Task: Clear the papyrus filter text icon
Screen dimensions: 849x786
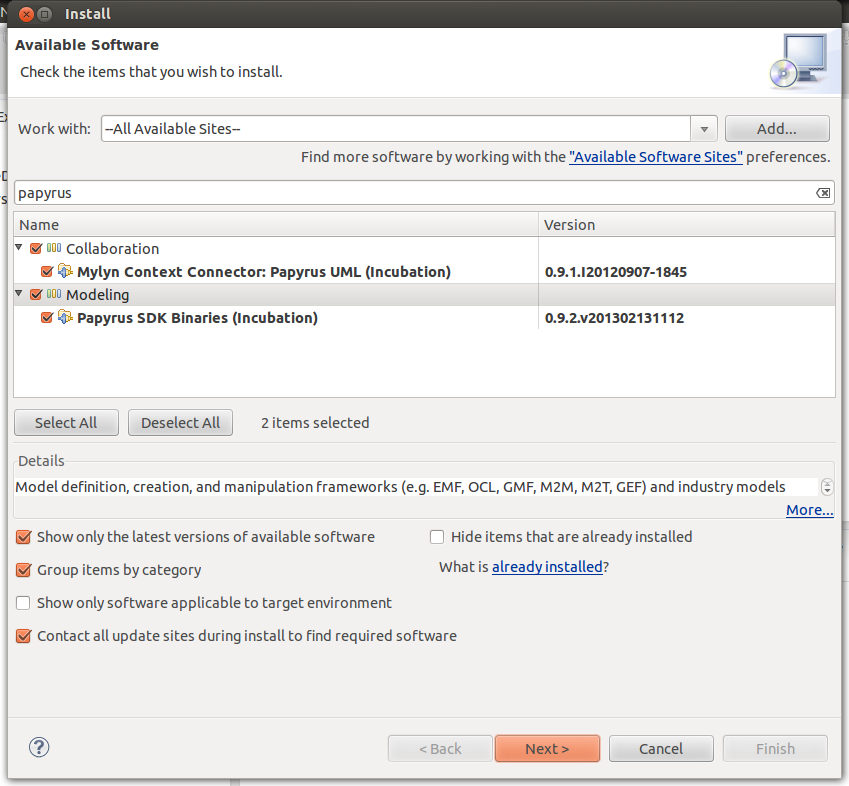Action: [x=822, y=193]
